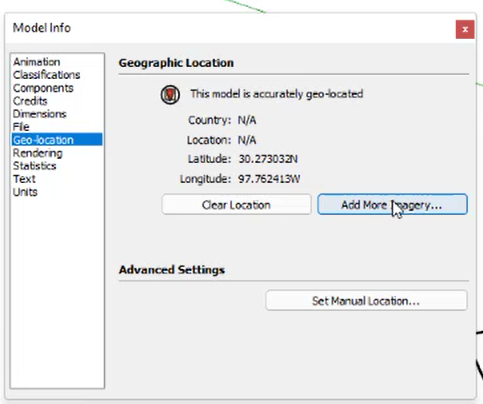Image resolution: width=483 pixels, height=404 pixels.
Task: Open the Animation settings page
Action: (x=37, y=62)
